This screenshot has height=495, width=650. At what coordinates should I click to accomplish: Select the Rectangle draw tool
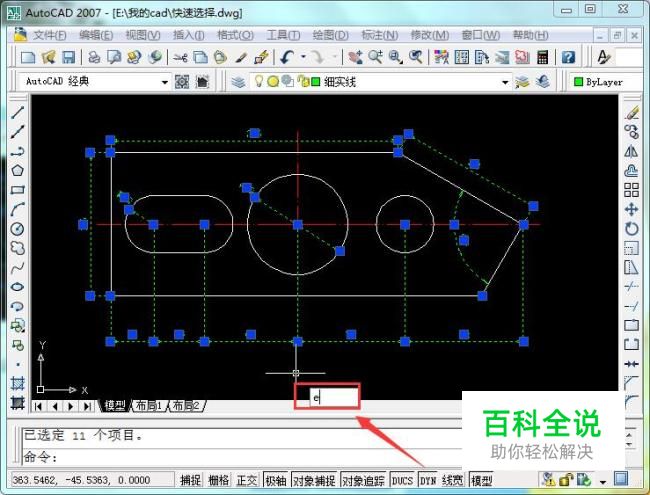pyautogui.click(x=17, y=190)
